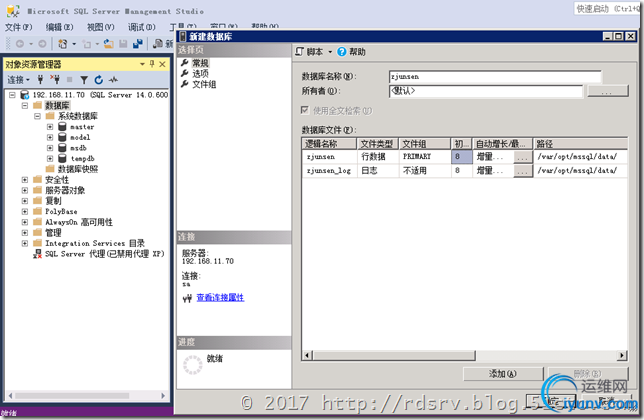Collapse the 系统数据库 folder node
Screen dimensions: 644x420
tap(37, 116)
